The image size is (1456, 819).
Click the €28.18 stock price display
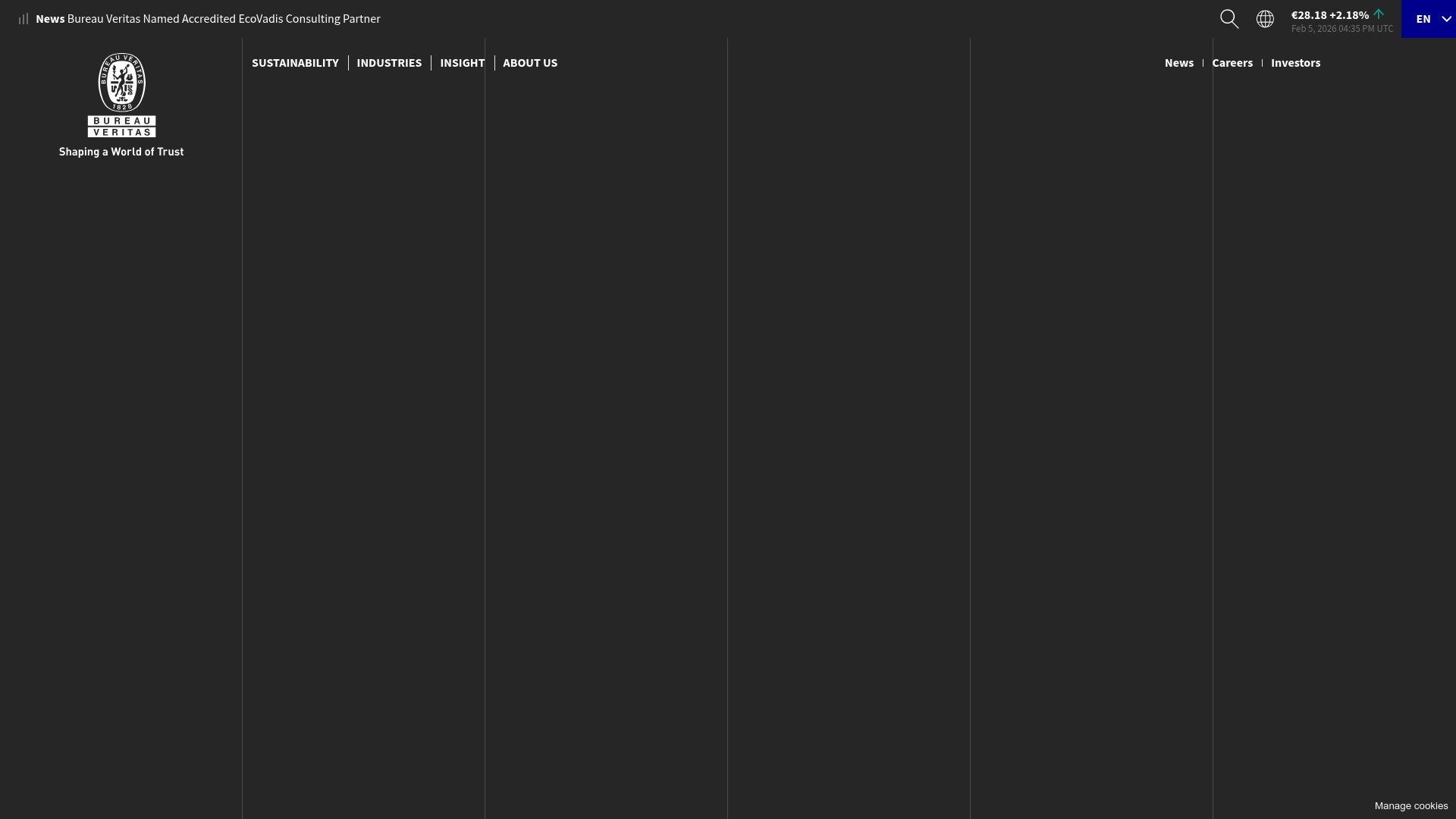[1309, 14]
